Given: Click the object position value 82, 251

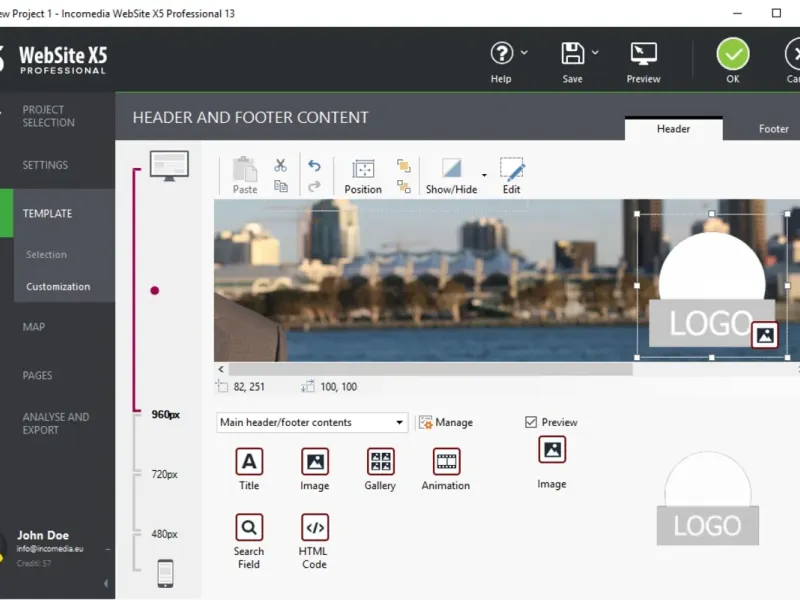Looking at the screenshot, I should click(x=249, y=387).
